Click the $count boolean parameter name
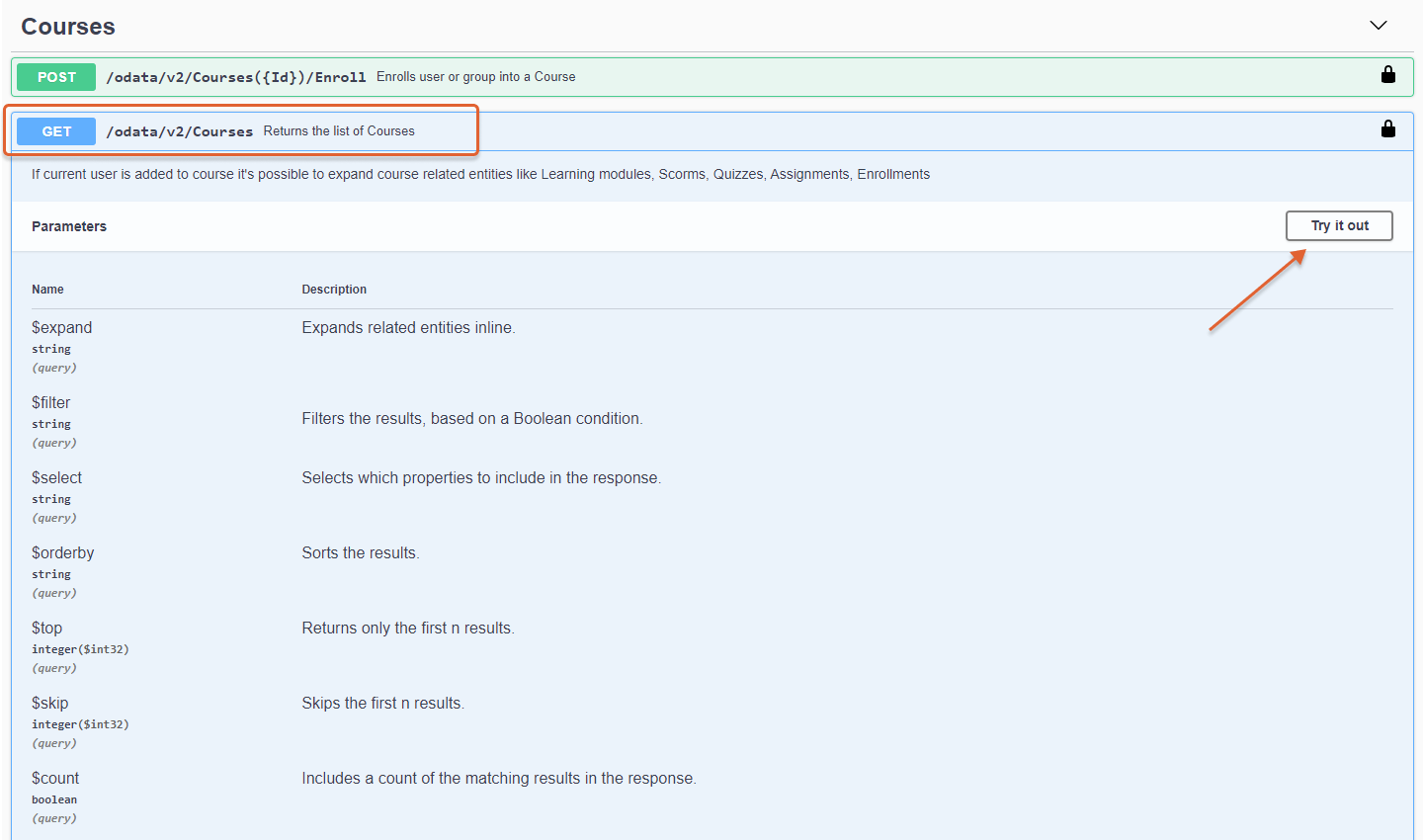The image size is (1423, 840). [x=55, y=779]
